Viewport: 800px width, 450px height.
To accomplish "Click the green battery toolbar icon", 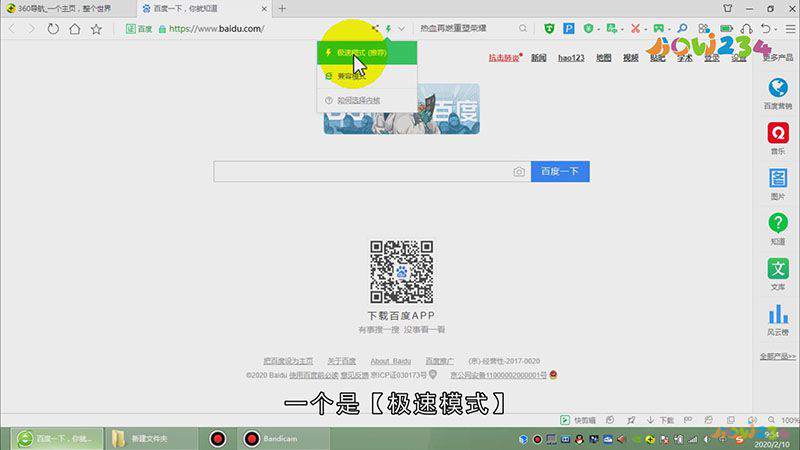I will click(726, 29).
